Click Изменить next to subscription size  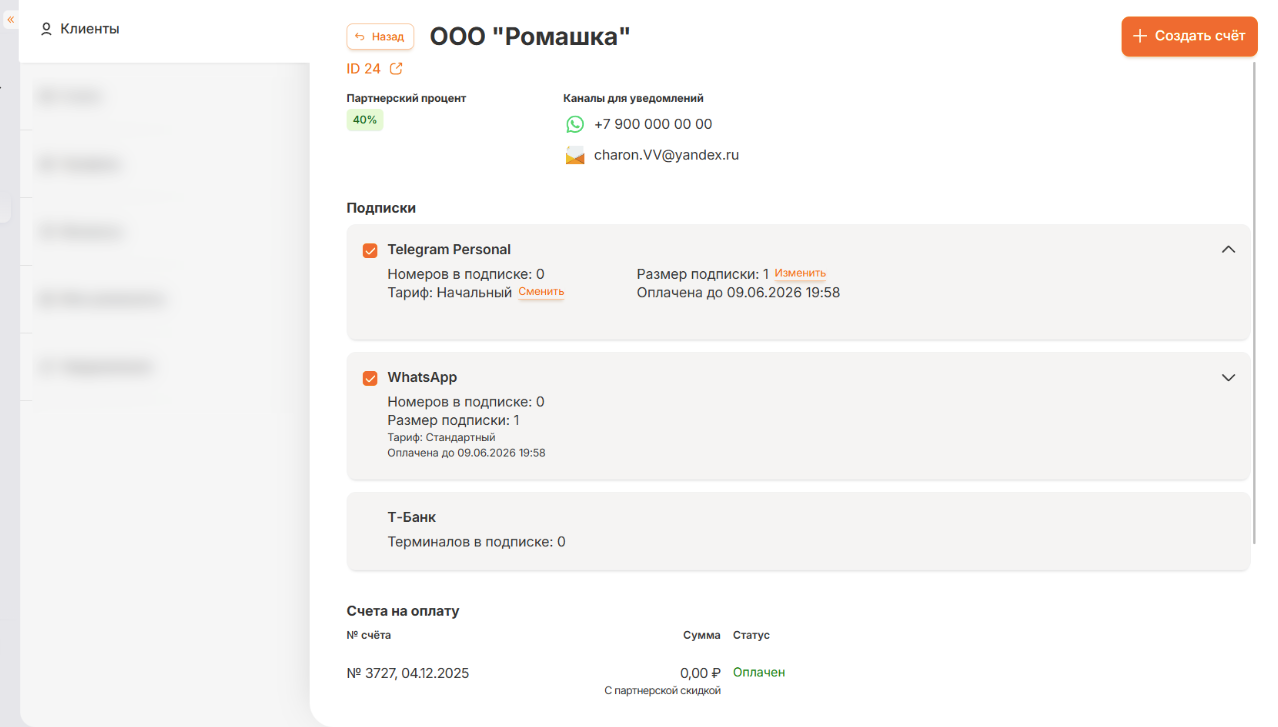coord(800,273)
